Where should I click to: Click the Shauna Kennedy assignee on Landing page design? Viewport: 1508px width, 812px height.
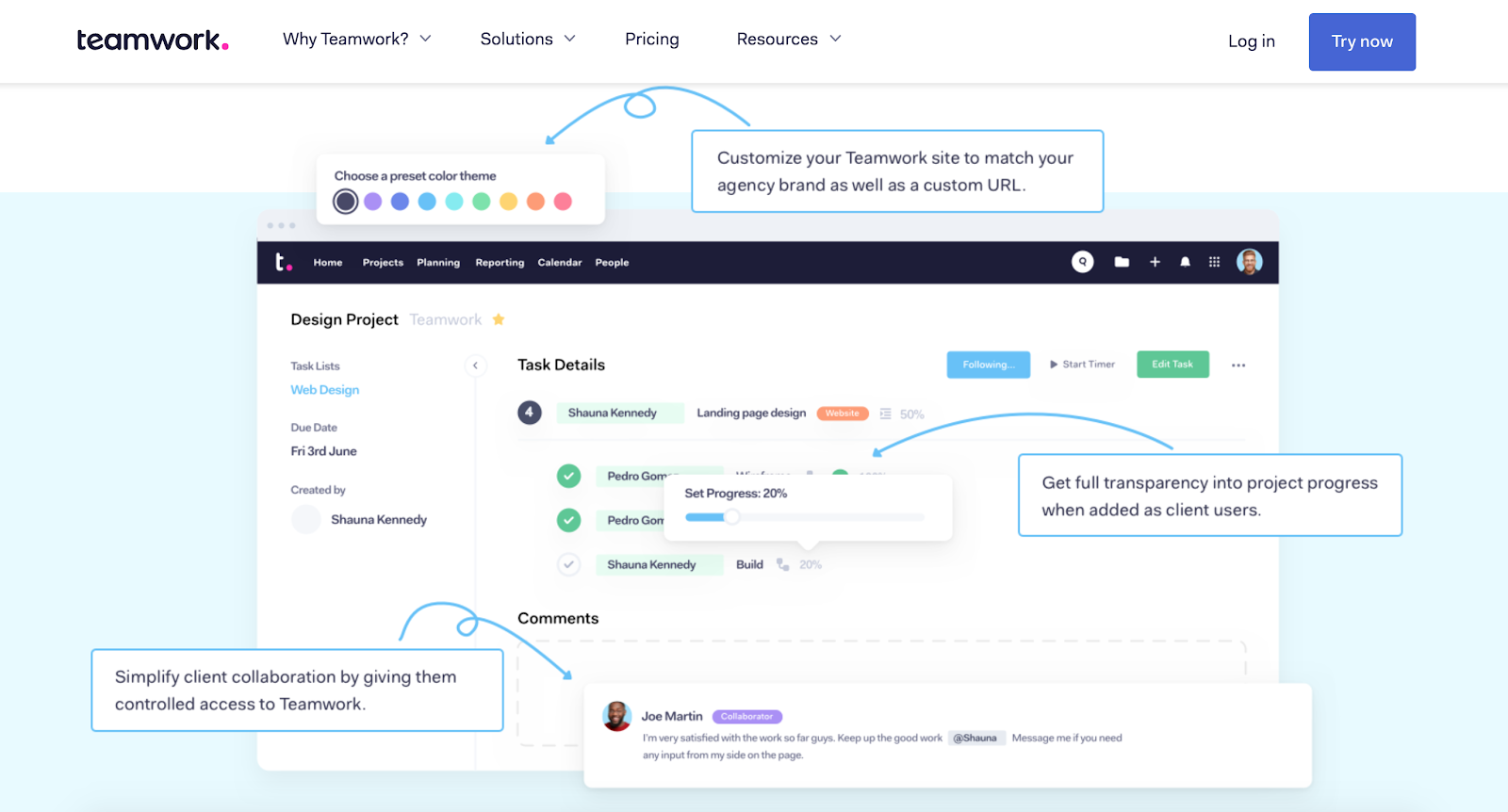click(619, 413)
